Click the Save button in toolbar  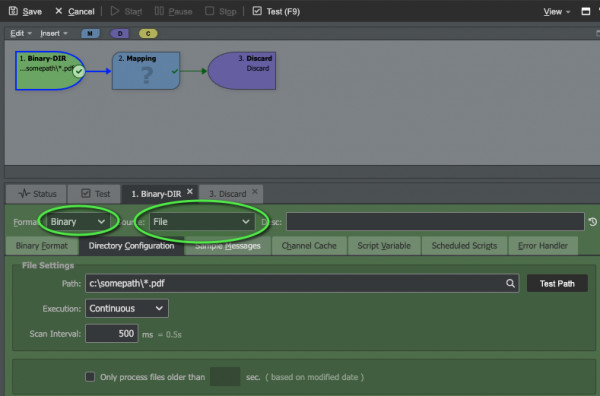pos(25,11)
